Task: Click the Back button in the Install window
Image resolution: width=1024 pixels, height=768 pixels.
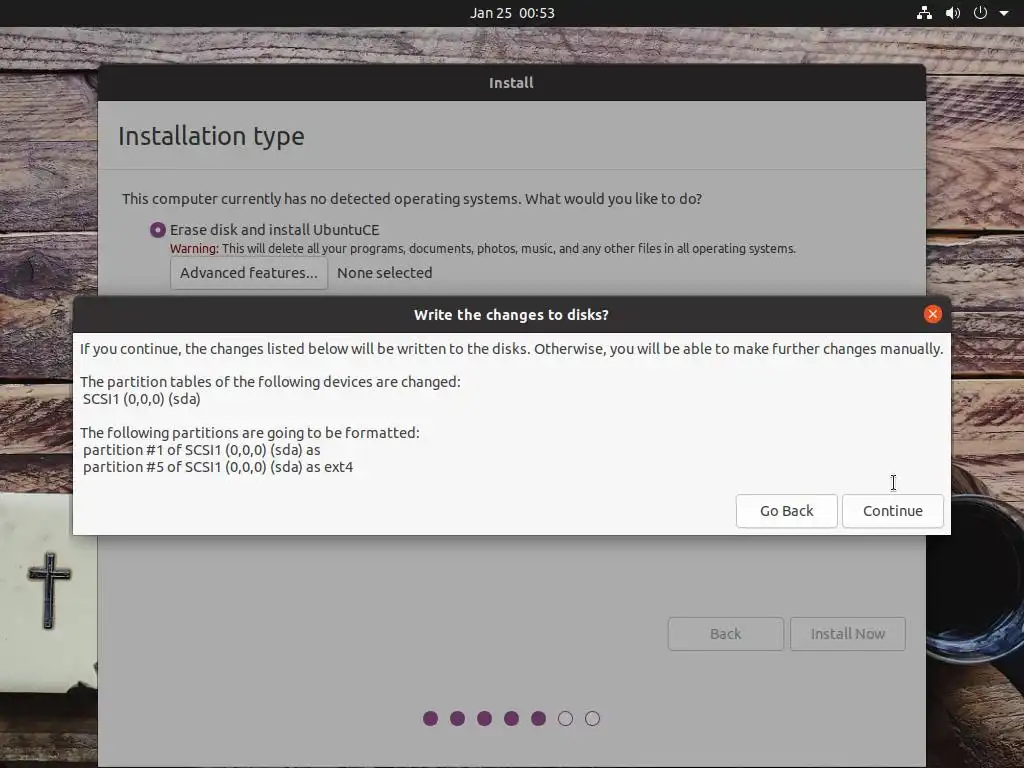Action: [x=726, y=633]
